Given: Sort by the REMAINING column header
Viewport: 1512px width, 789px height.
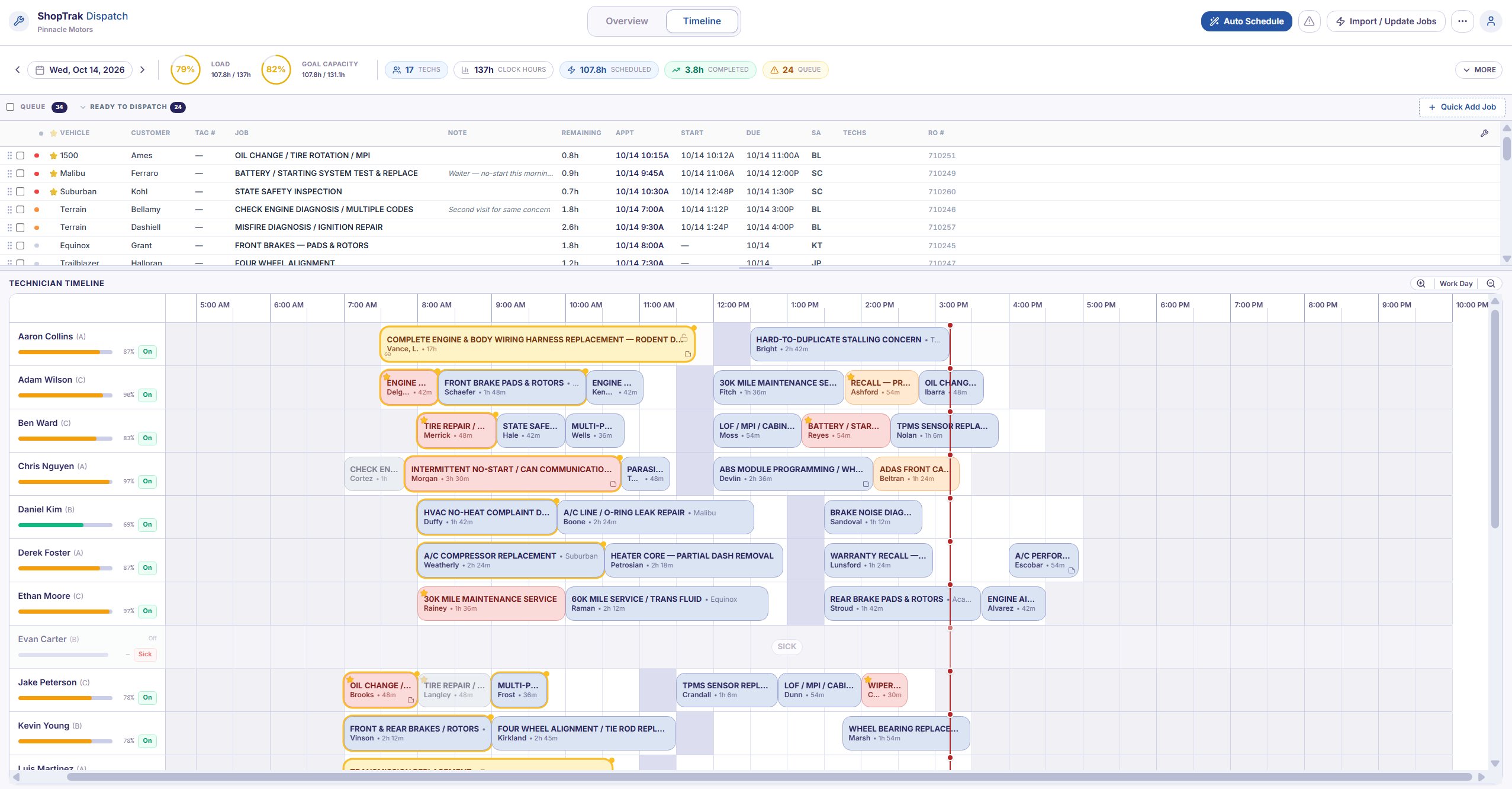Looking at the screenshot, I should [581, 133].
